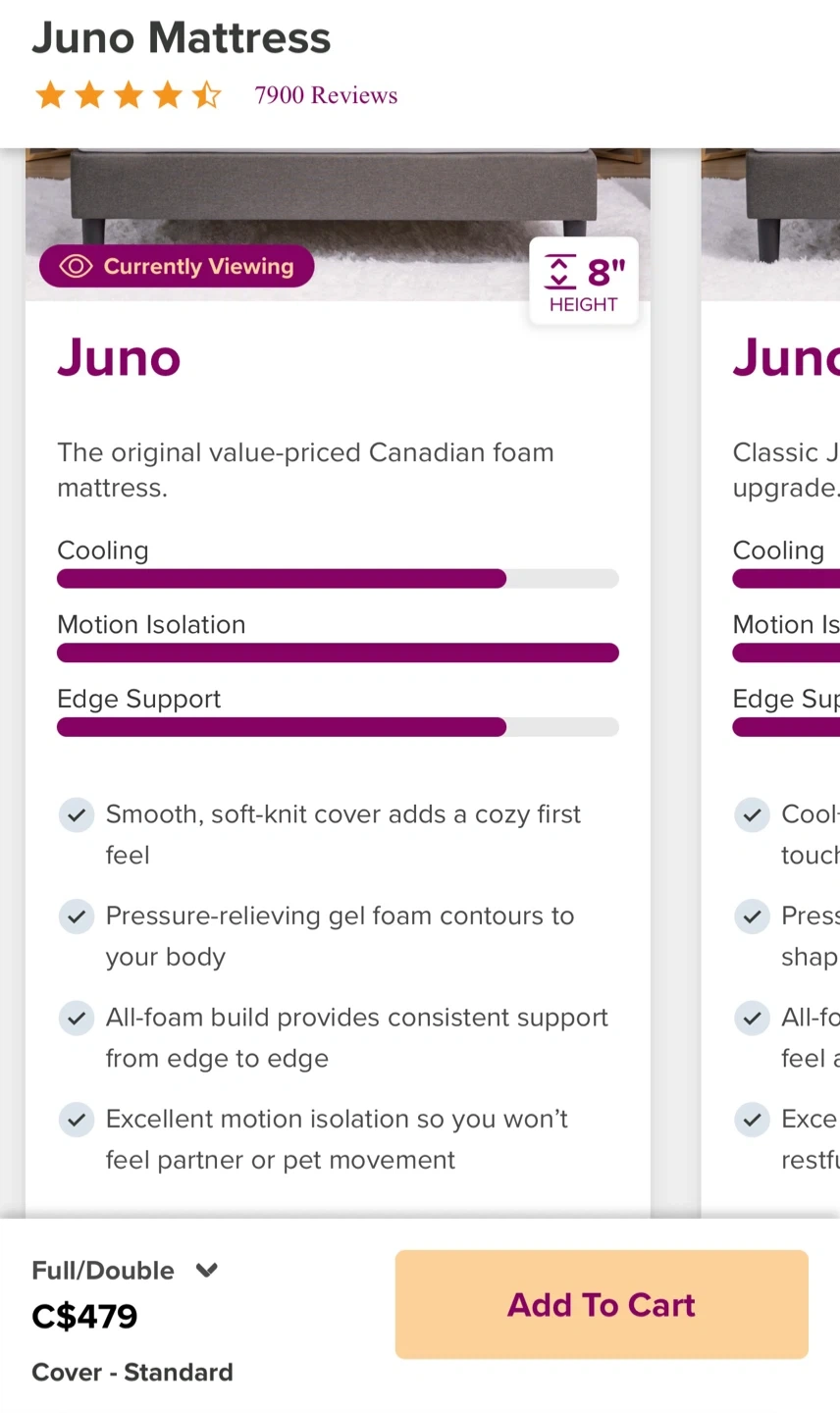The height and width of the screenshot is (1413, 840).
Task: Open the Full/Double size dropdown
Action: (x=124, y=1271)
